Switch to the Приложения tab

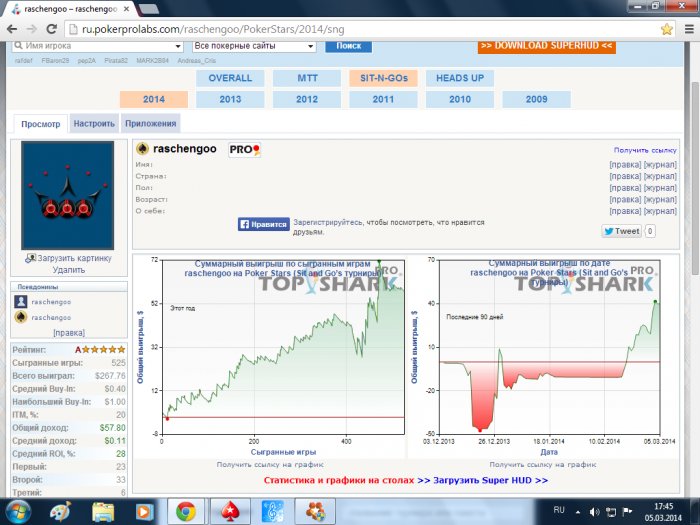point(150,124)
